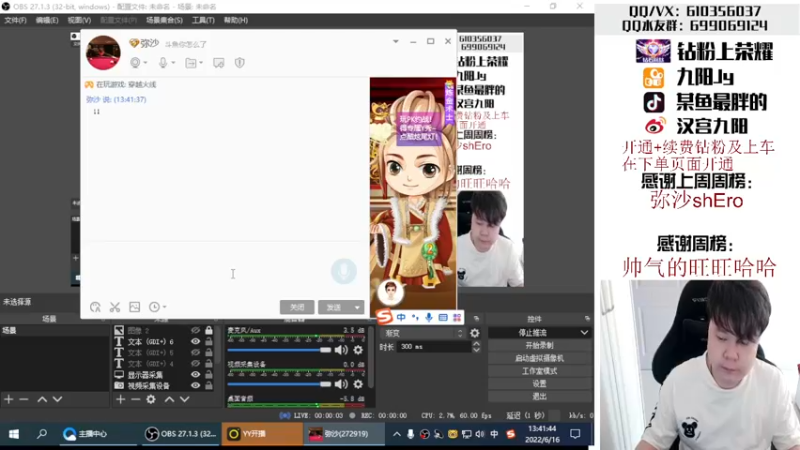Expand the file transfer options arrow
Image resolution: width=800 pixels, height=450 pixels.
(201, 63)
